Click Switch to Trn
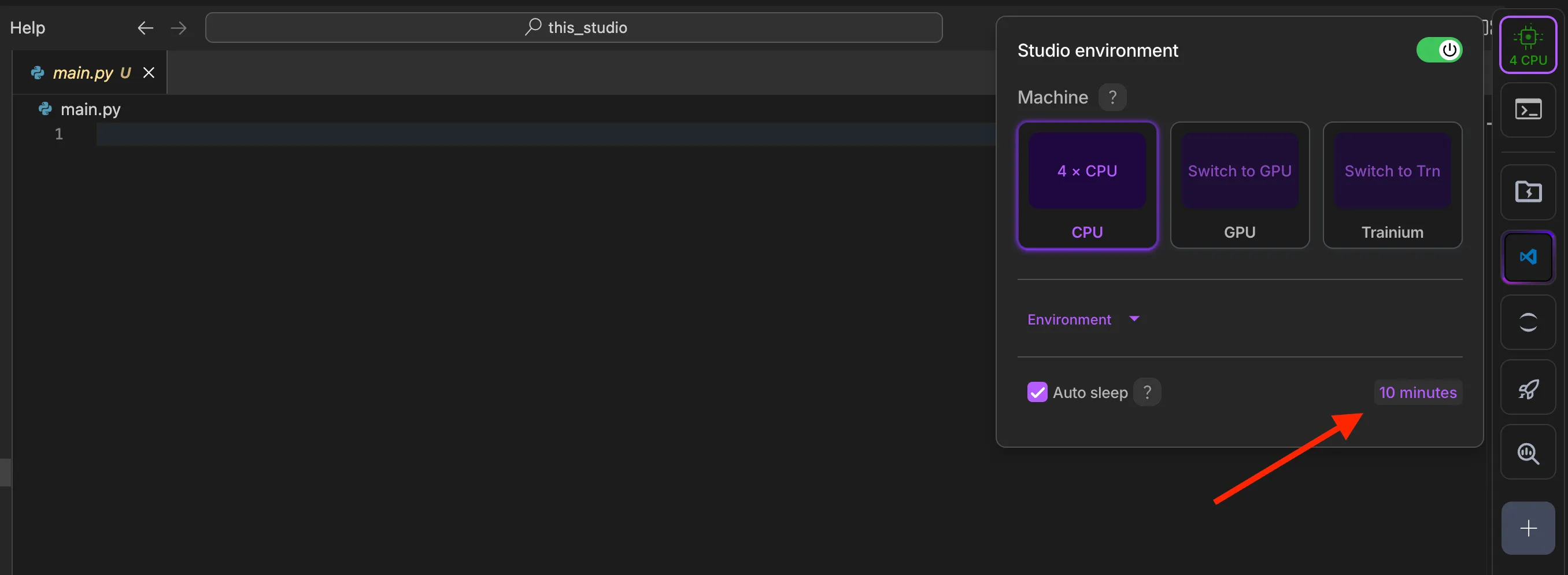 click(x=1392, y=171)
